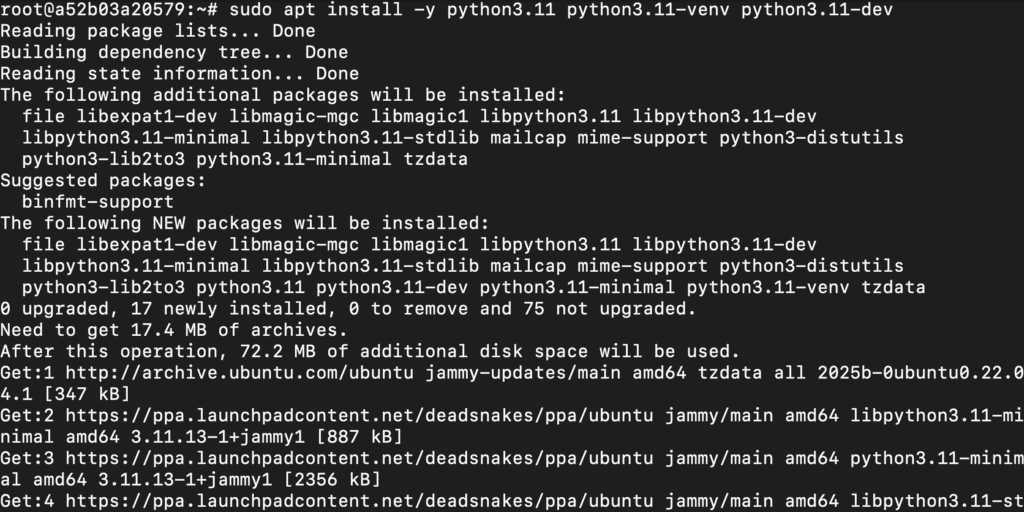This screenshot has width=1024, height=512.
Task: Click the '0 upgraded, 17 newly installed' summary line
Action: (348, 308)
